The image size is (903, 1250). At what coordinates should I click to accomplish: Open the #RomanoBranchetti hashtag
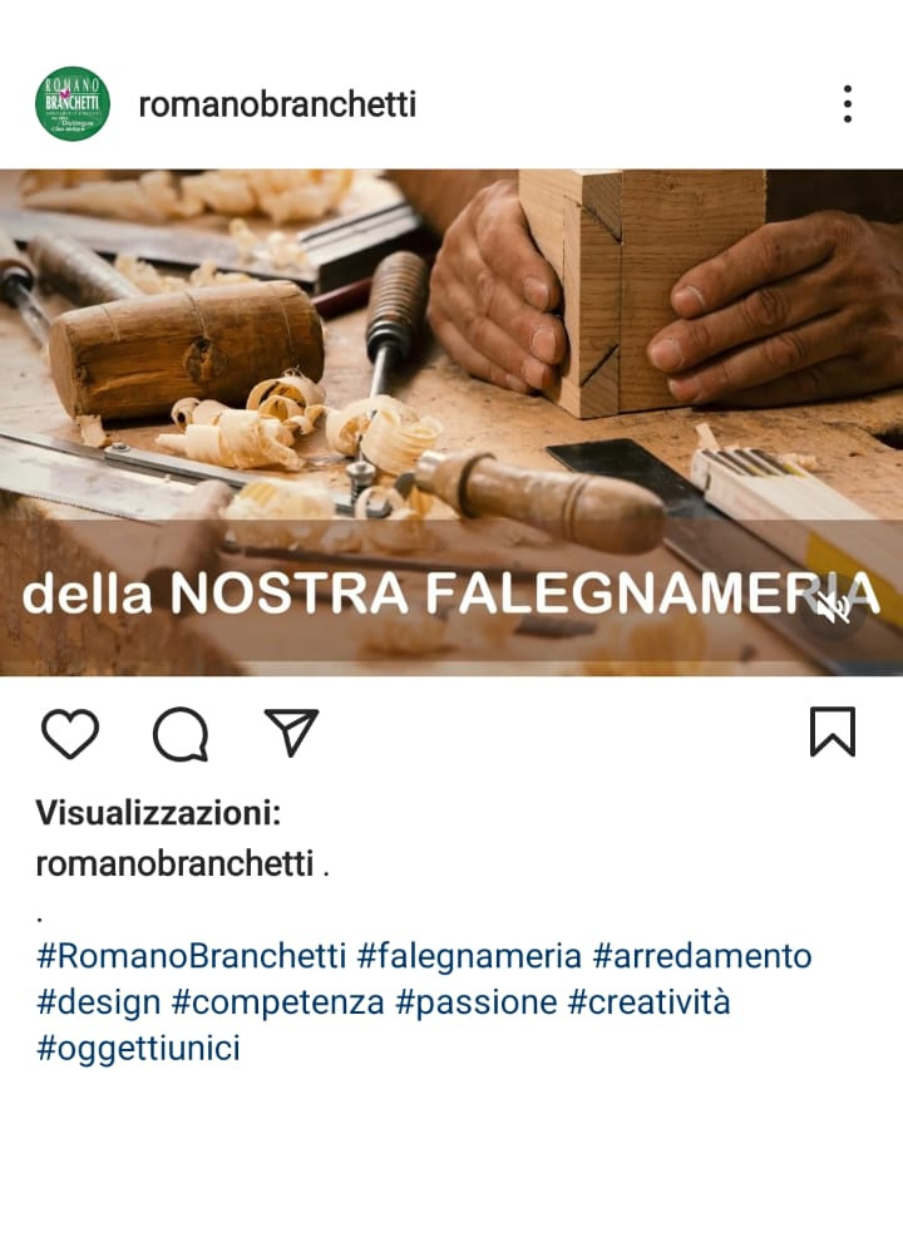click(191, 956)
